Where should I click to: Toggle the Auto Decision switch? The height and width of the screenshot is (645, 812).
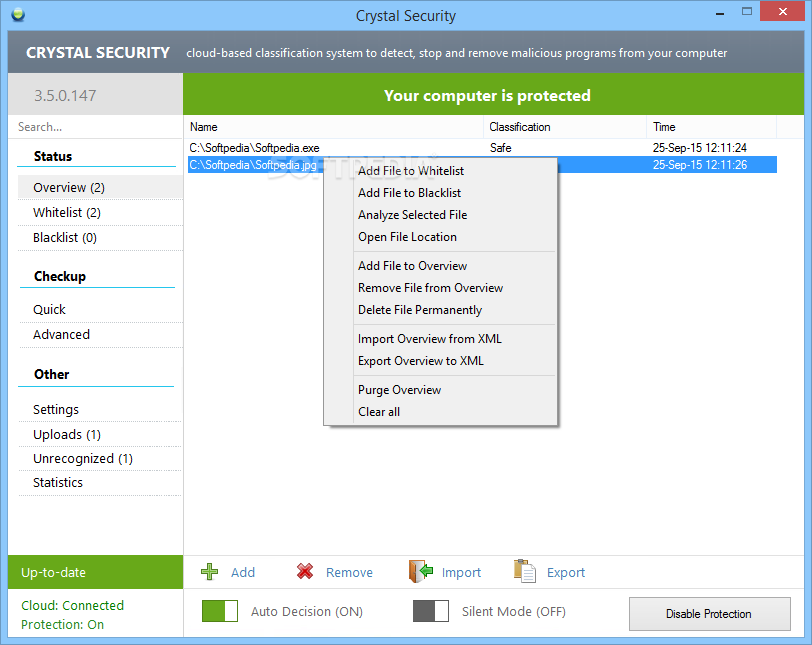(x=220, y=611)
